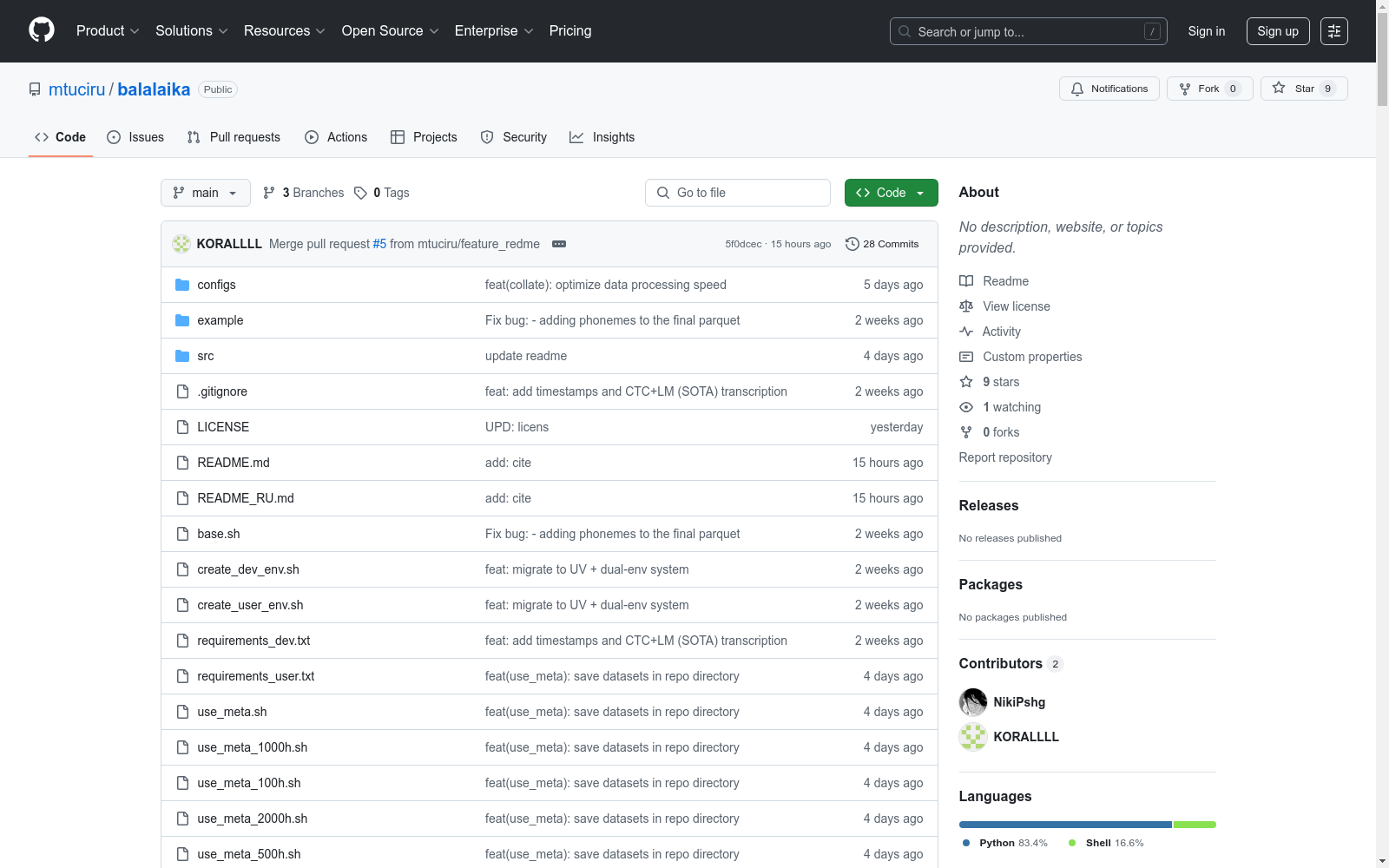Click the LICENSE file icon
The width and height of the screenshot is (1389, 868).
[x=182, y=427]
